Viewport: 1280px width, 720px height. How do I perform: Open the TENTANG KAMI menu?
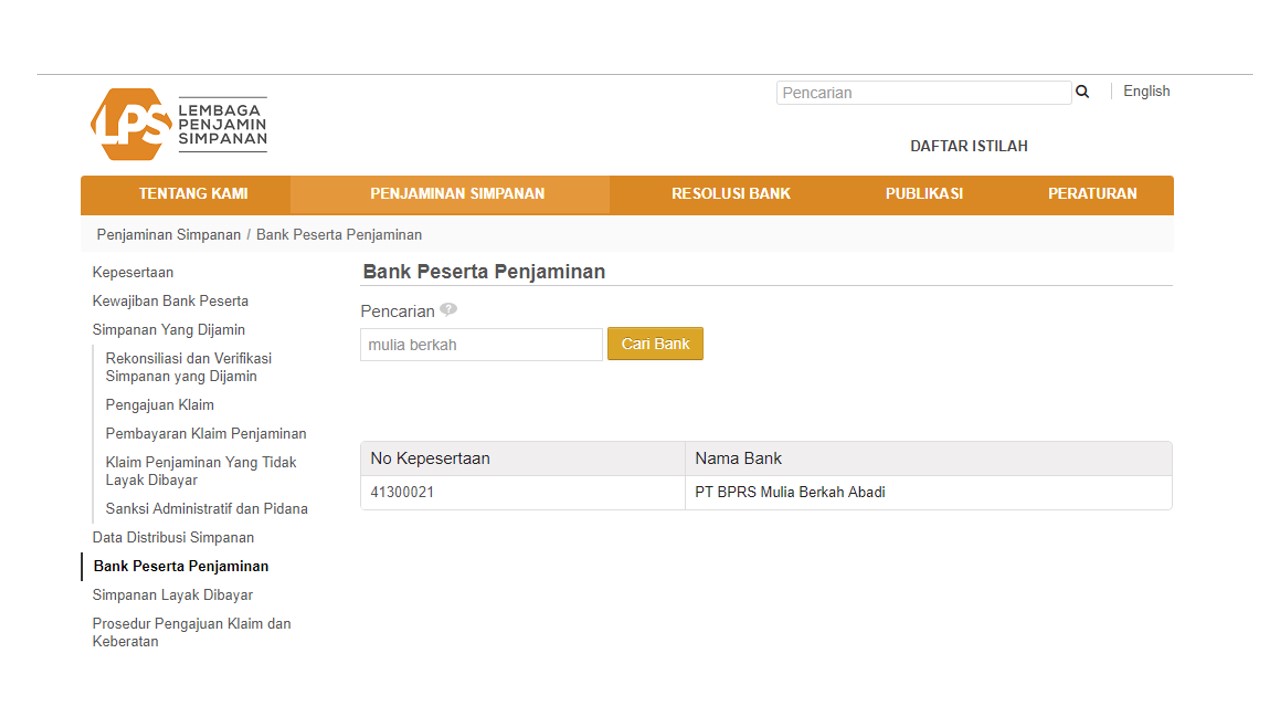point(193,194)
